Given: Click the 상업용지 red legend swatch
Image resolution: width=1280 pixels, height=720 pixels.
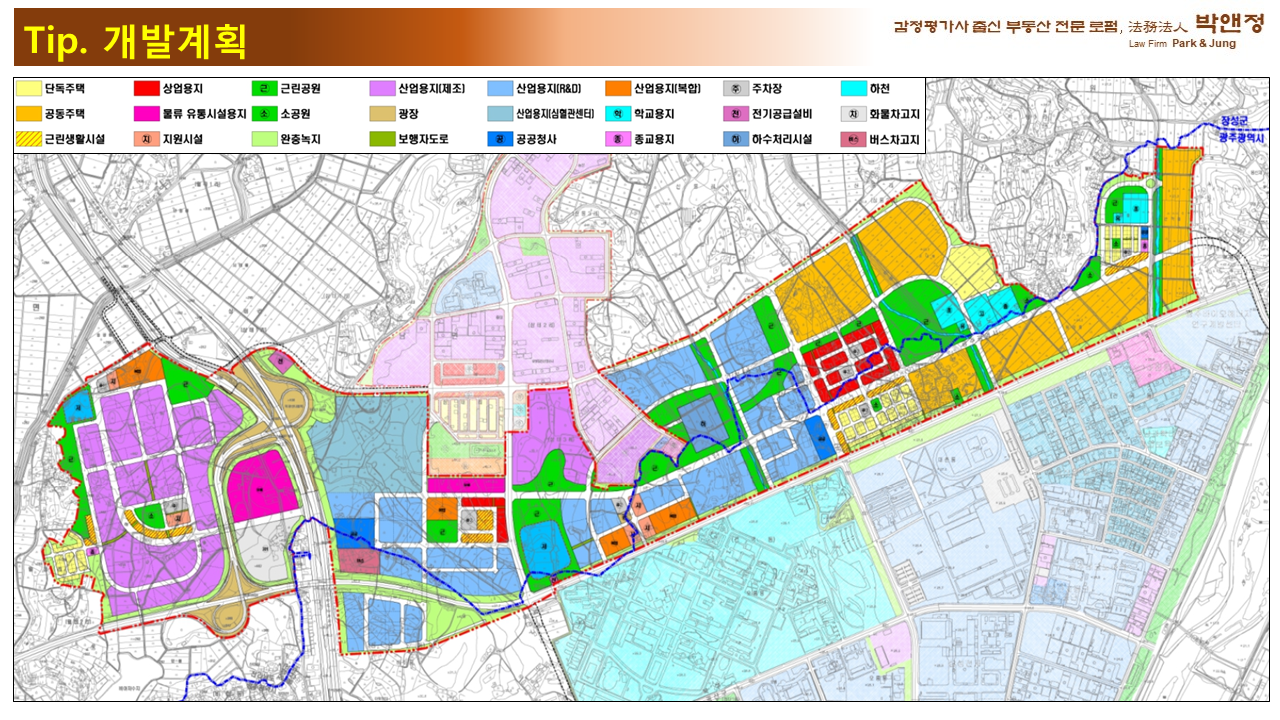Looking at the screenshot, I should (x=147, y=89).
